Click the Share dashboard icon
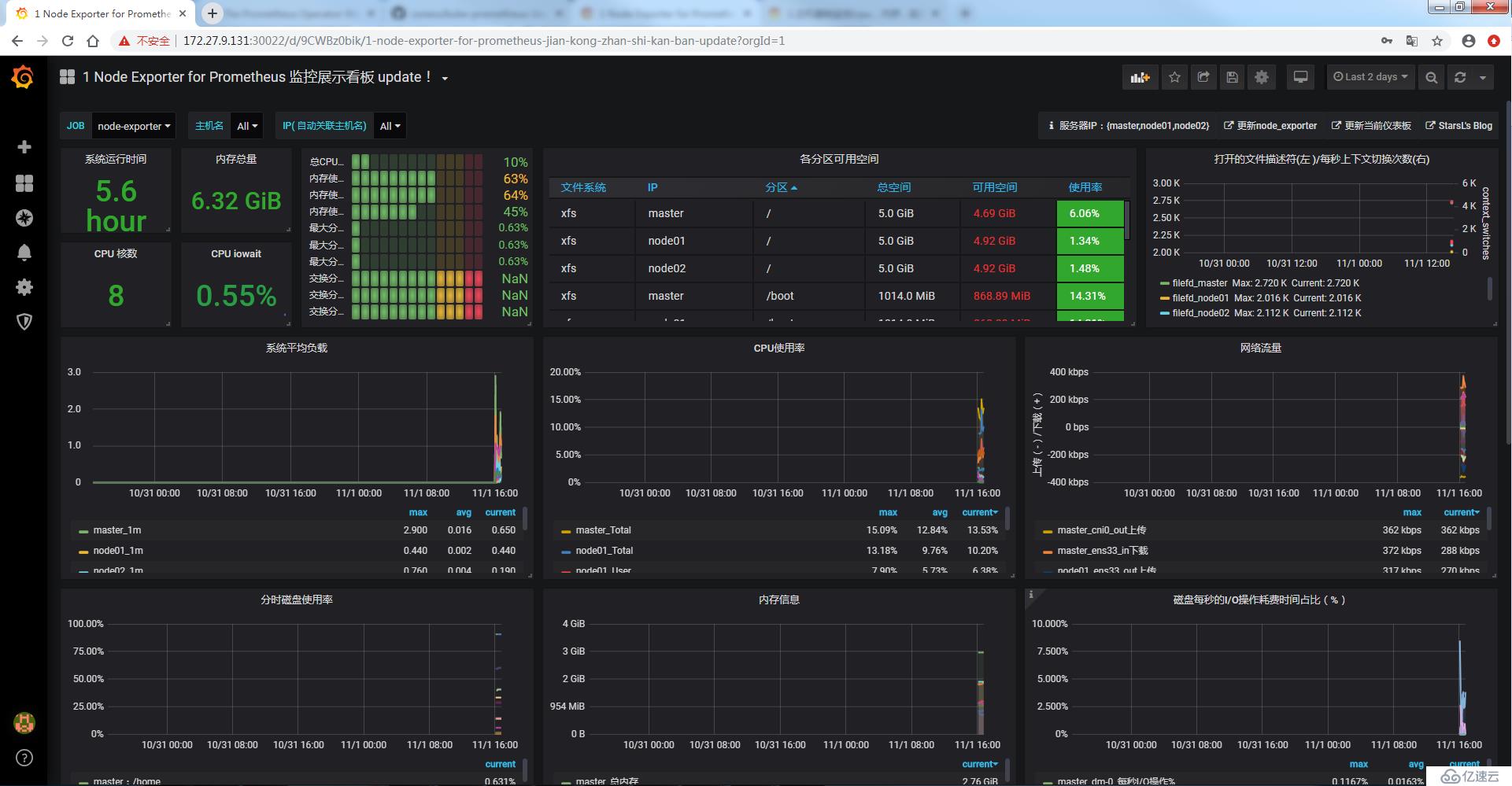The image size is (1512, 786). 1203,77
